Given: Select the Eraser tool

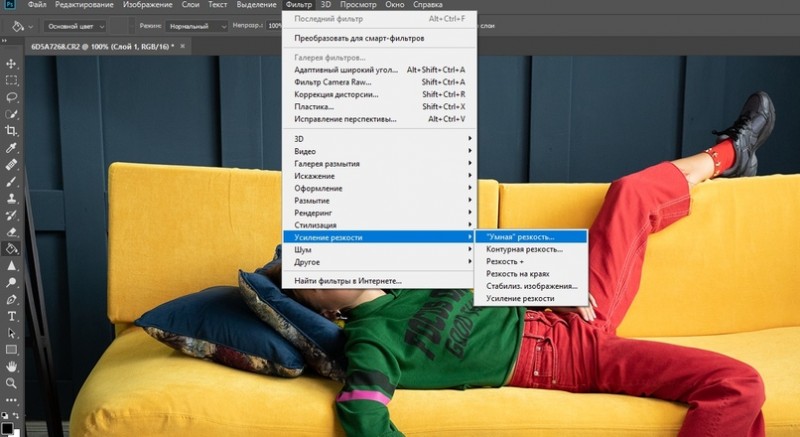Looking at the screenshot, I should pos(11,232).
